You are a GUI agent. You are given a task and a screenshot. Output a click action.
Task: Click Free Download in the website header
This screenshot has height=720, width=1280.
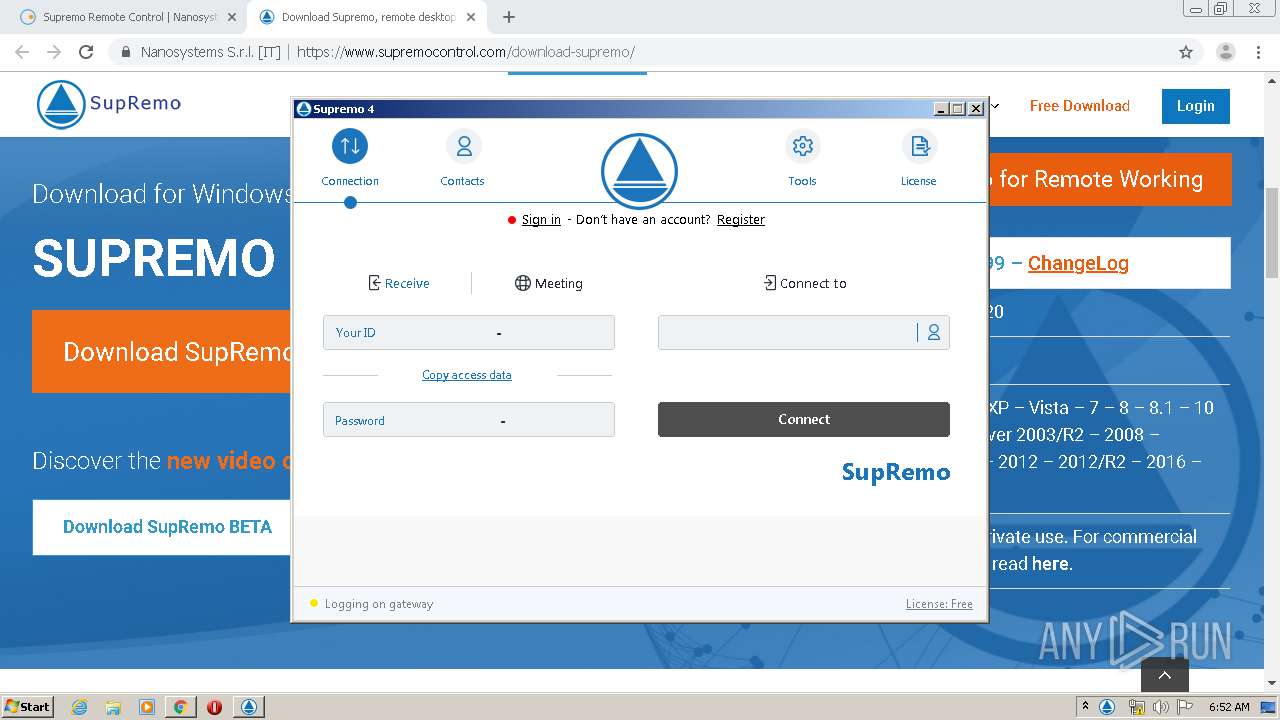pyautogui.click(x=1080, y=106)
